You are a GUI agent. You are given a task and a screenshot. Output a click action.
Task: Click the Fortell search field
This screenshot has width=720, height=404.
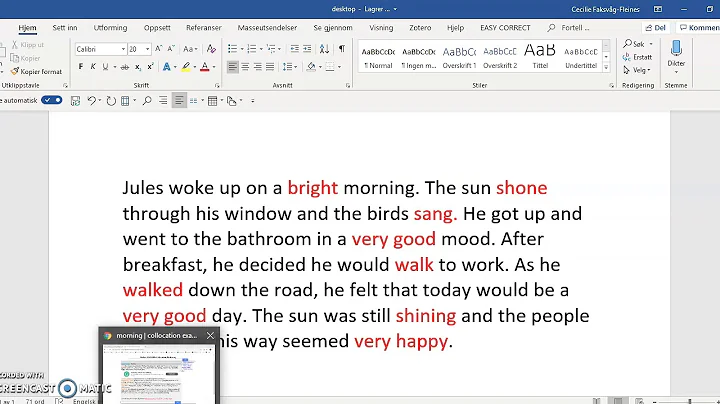pyautogui.click(x=569, y=28)
